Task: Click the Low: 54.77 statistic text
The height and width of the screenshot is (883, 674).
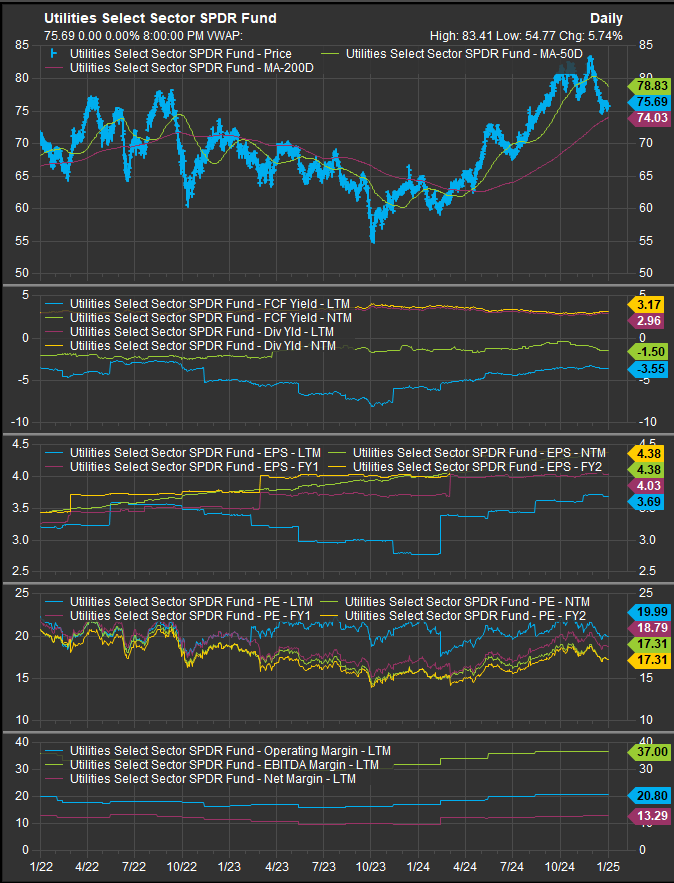Action: [x=525, y=36]
